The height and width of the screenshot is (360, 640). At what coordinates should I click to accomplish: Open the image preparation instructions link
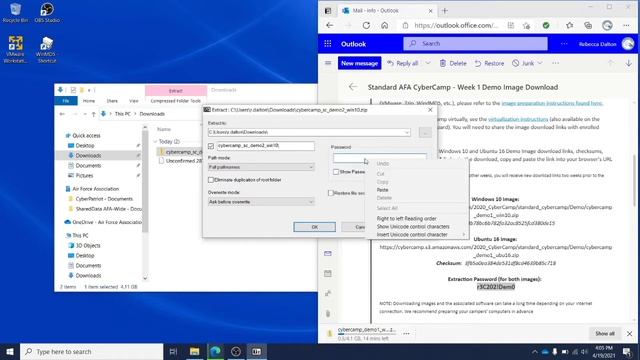(x=552, y=103)
